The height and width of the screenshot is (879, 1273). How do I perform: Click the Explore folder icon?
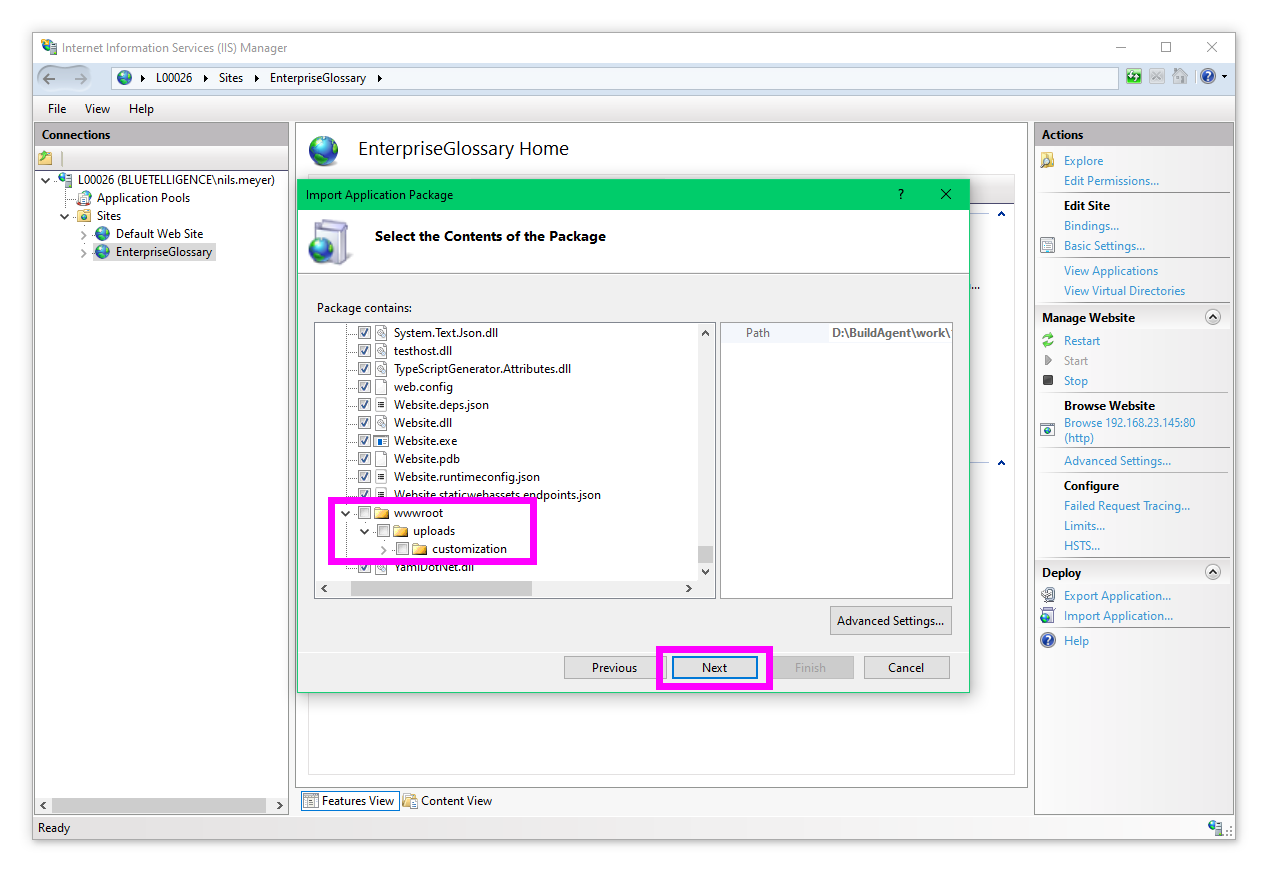click(1048, 161)
